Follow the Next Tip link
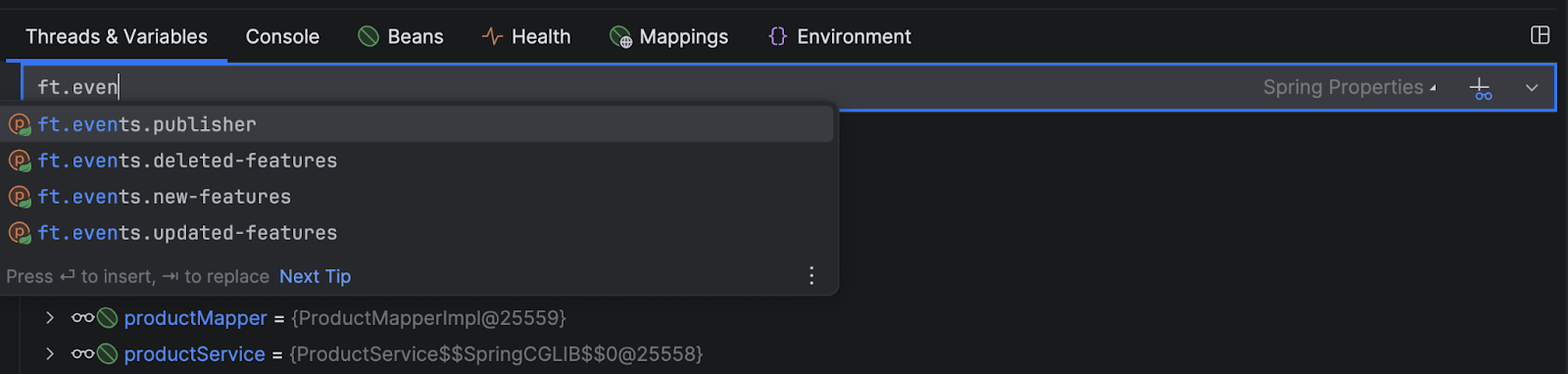Viewport: 1568px width, 374px height. point(316,276)
